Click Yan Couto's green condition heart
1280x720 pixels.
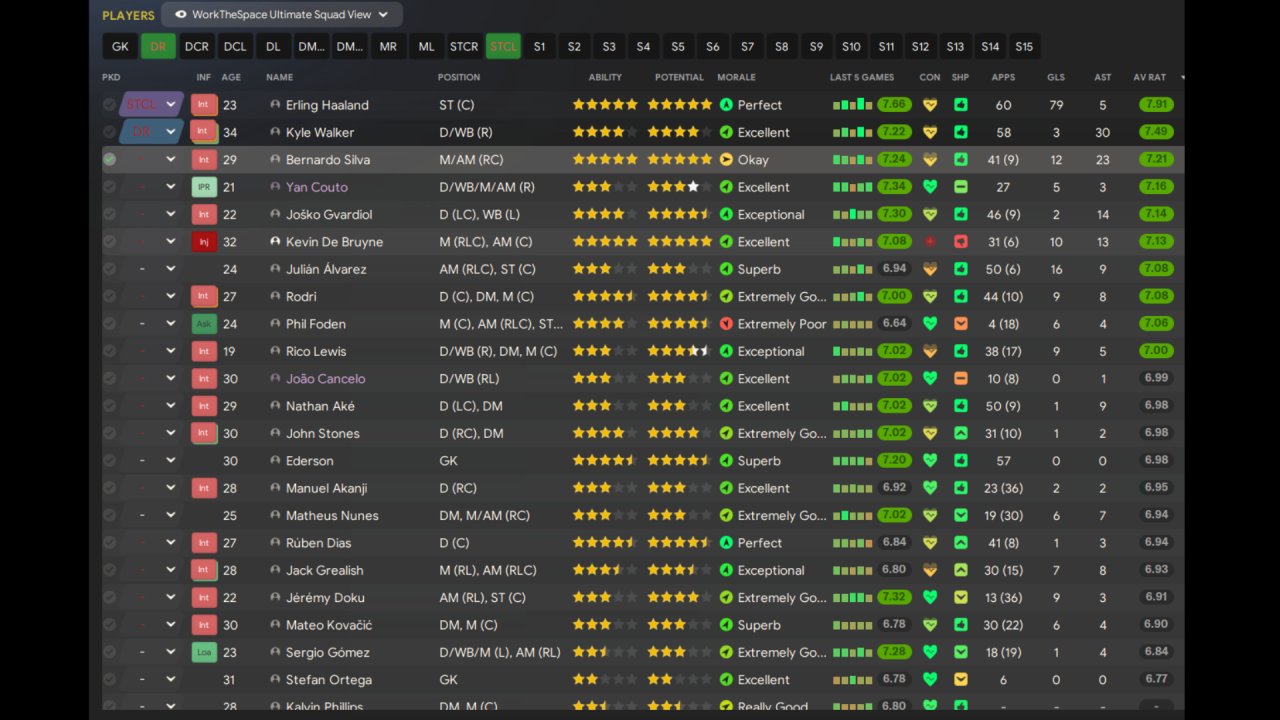coord(930,187)
